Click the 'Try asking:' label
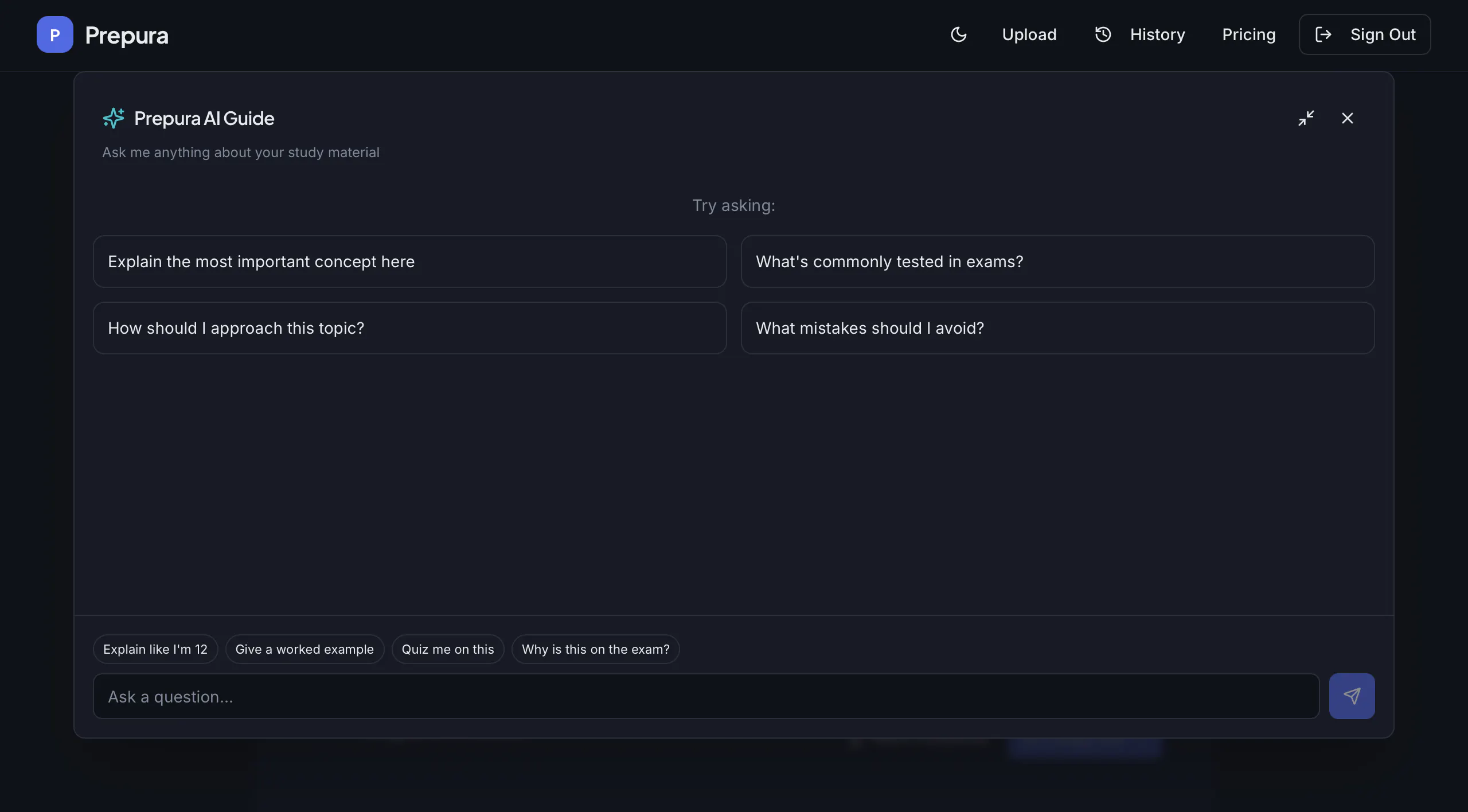This screenshot has width=1468, height=812. tap(734, 205)
